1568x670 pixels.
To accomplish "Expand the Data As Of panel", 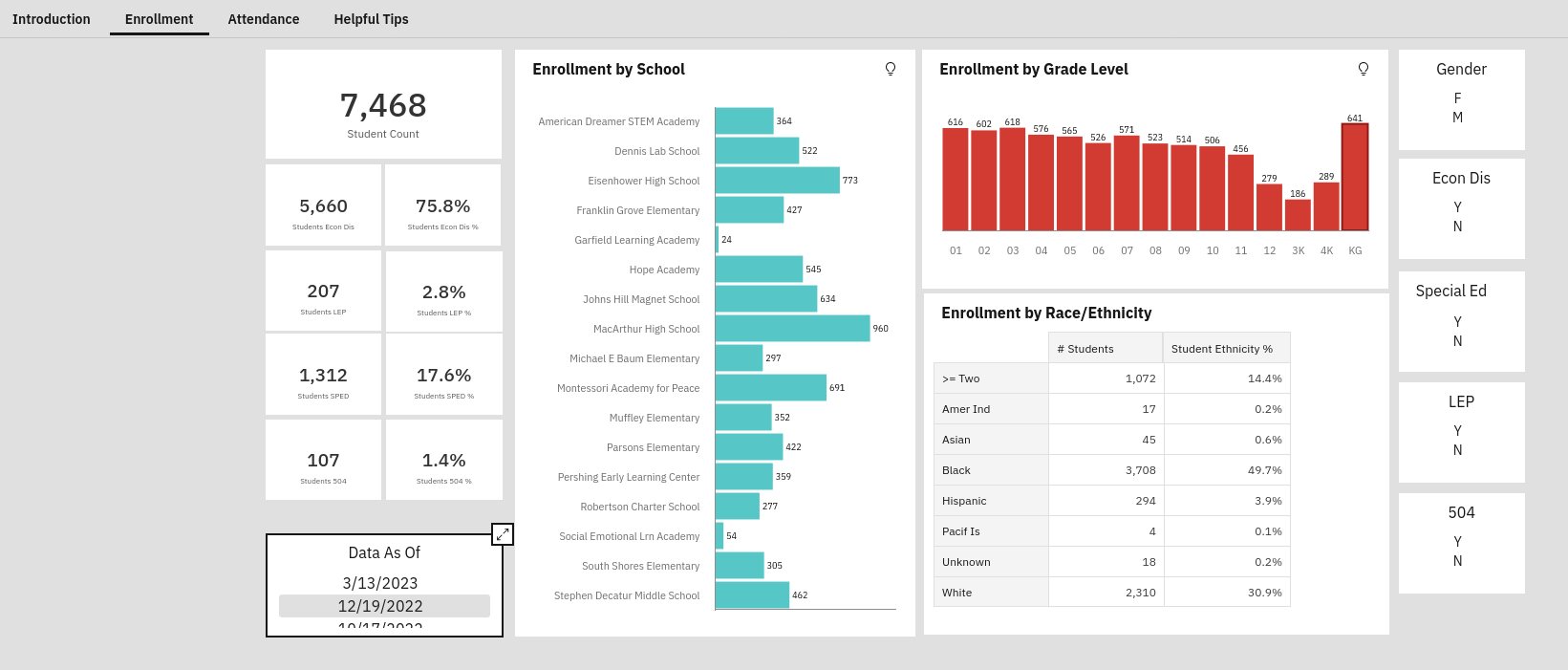I will click(x=503, y=534).
